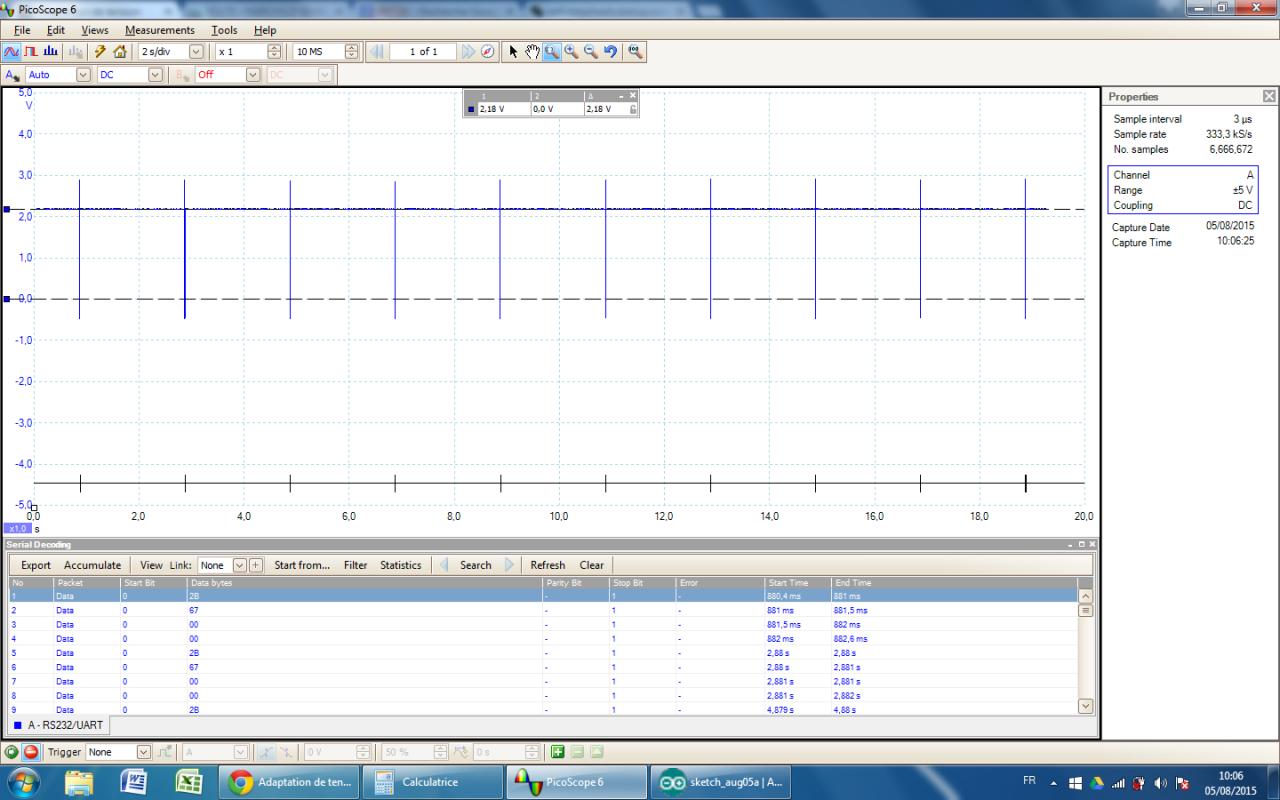Switch to Persistence mode
The image size is (1280, 800).
tap(31, 51)
